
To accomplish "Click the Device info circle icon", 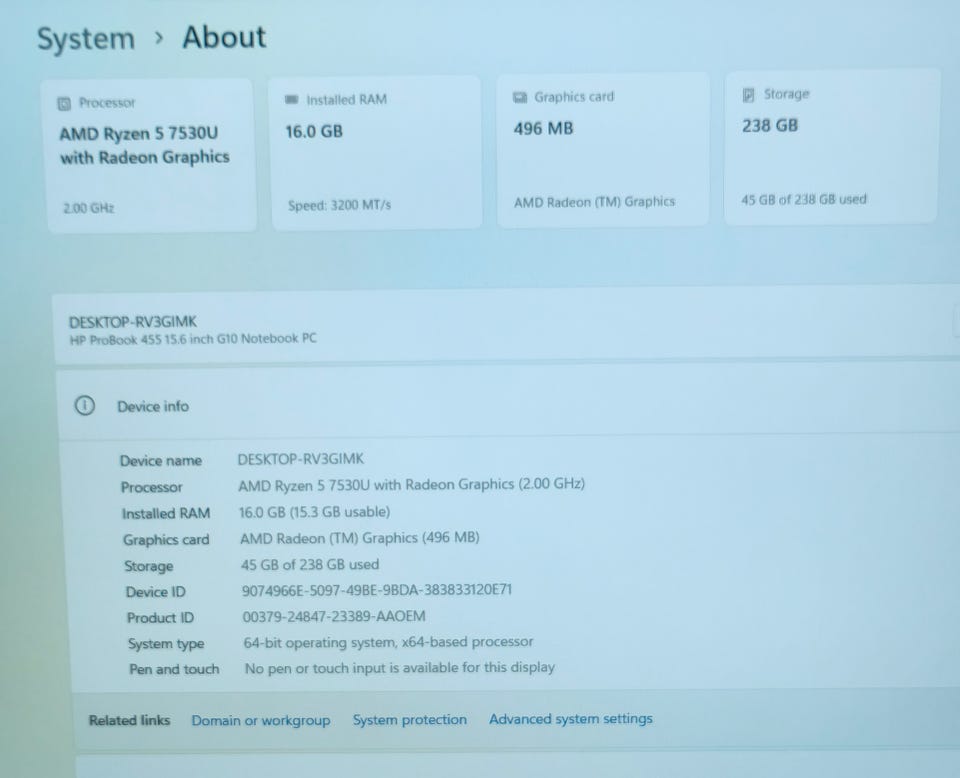I will (x=84, y=405).
